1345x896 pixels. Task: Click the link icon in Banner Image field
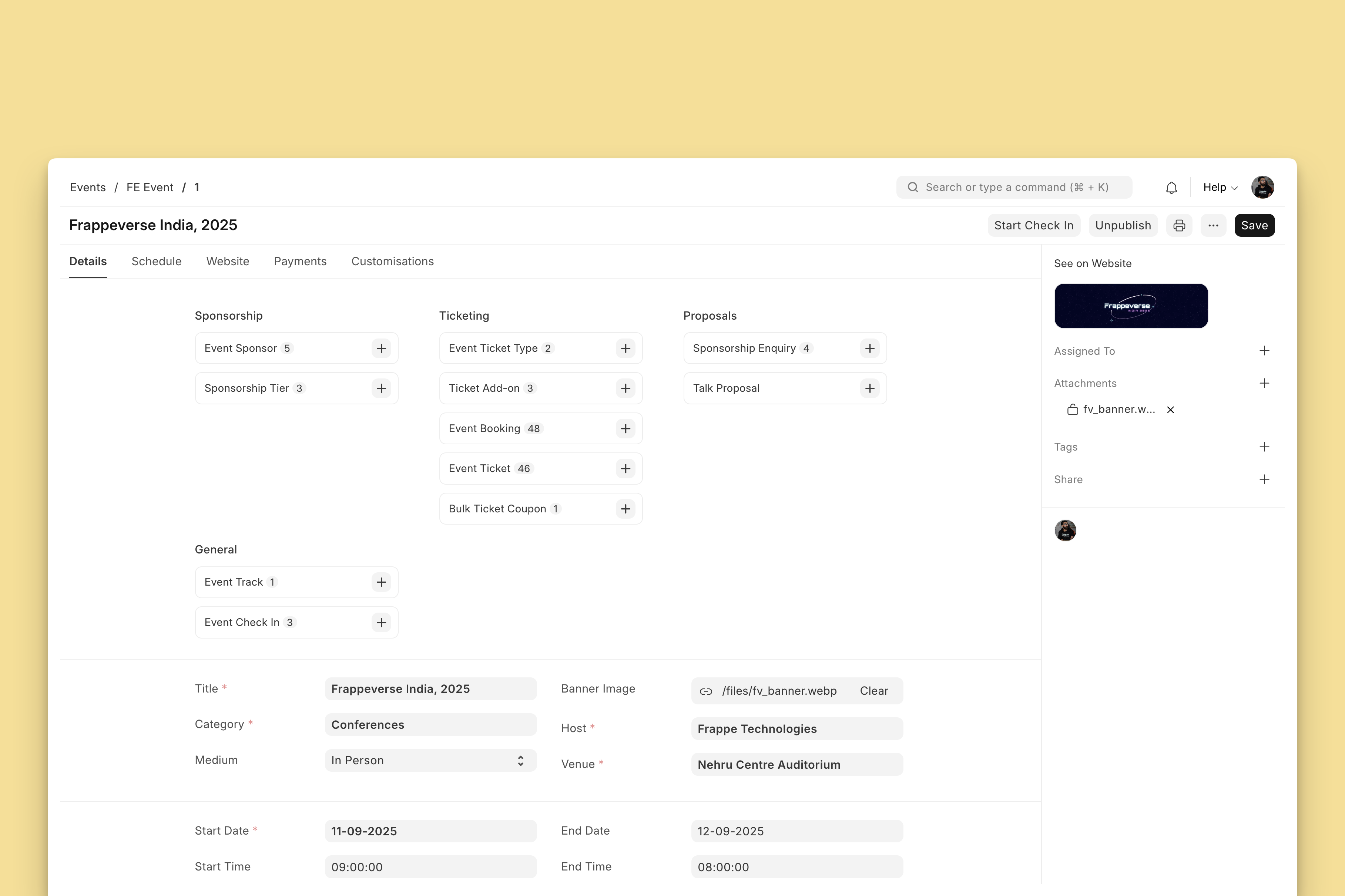[705, 691]
